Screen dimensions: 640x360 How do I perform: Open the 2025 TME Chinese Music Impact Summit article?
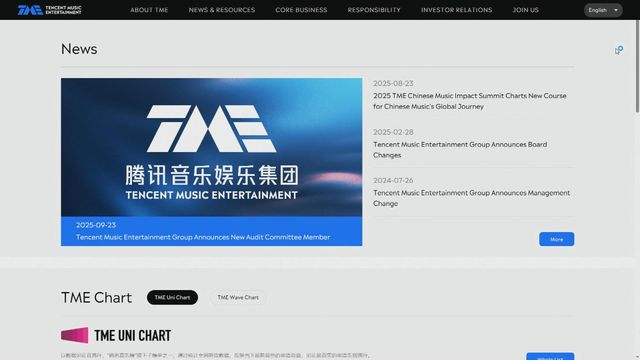469,101
